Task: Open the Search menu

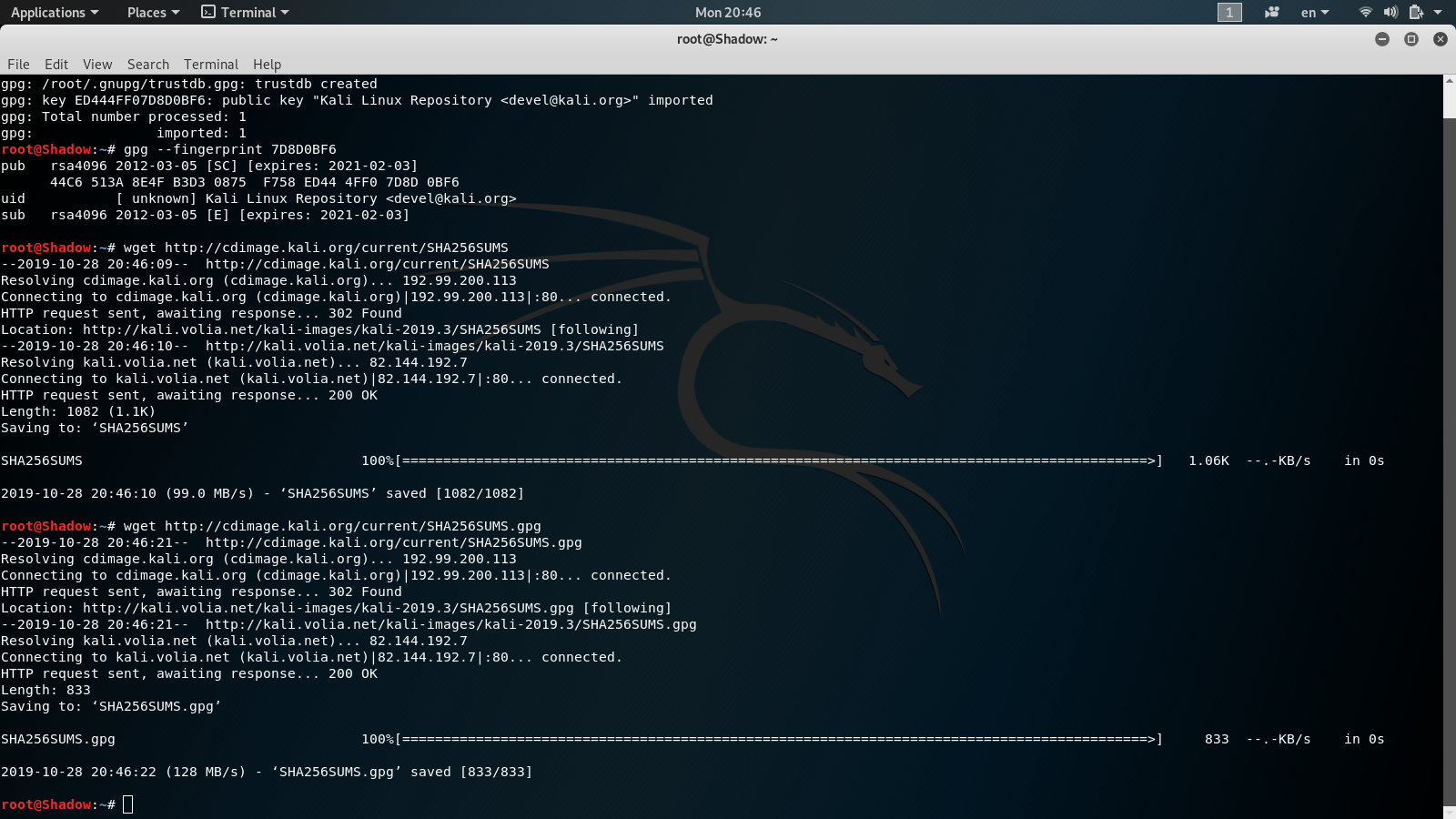Action: coord(148,64)
